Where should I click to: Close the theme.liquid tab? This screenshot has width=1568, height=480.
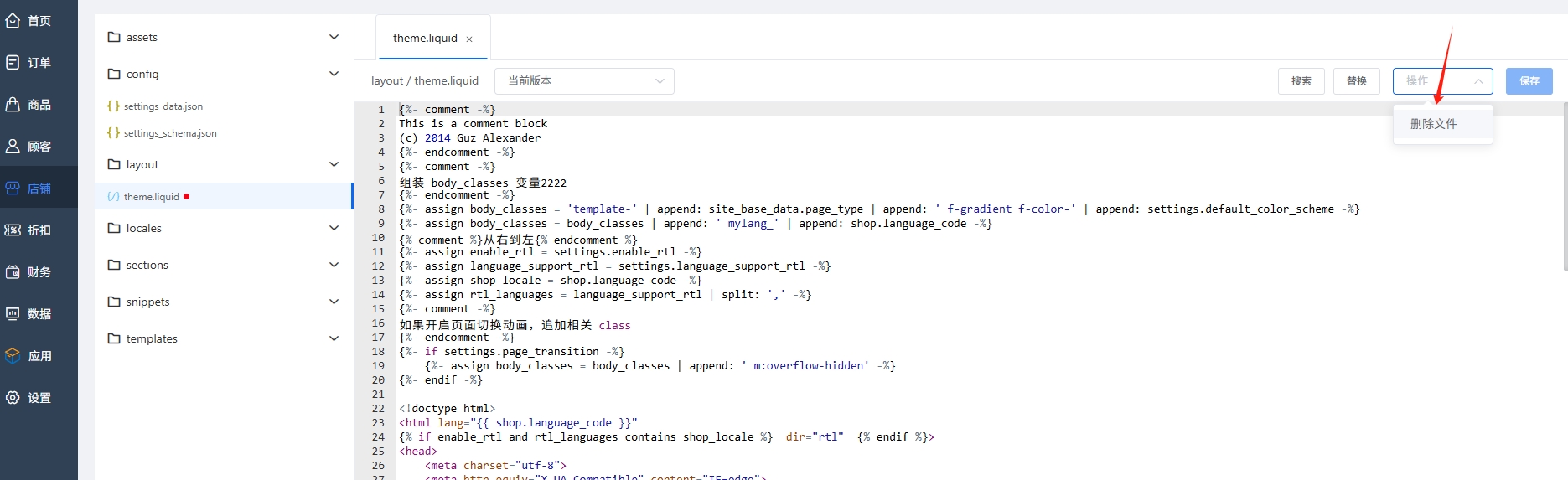pos(469,39)
